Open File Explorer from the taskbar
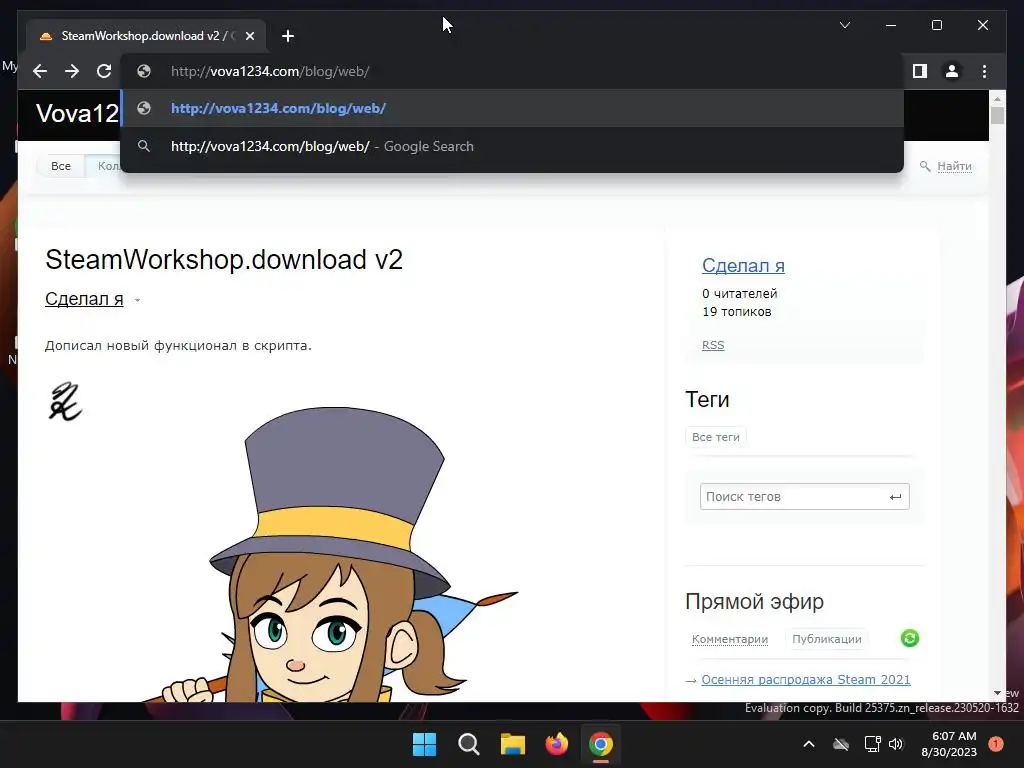Image resolution: width=1024 pixels, height=768 pixels. (513, 744)
